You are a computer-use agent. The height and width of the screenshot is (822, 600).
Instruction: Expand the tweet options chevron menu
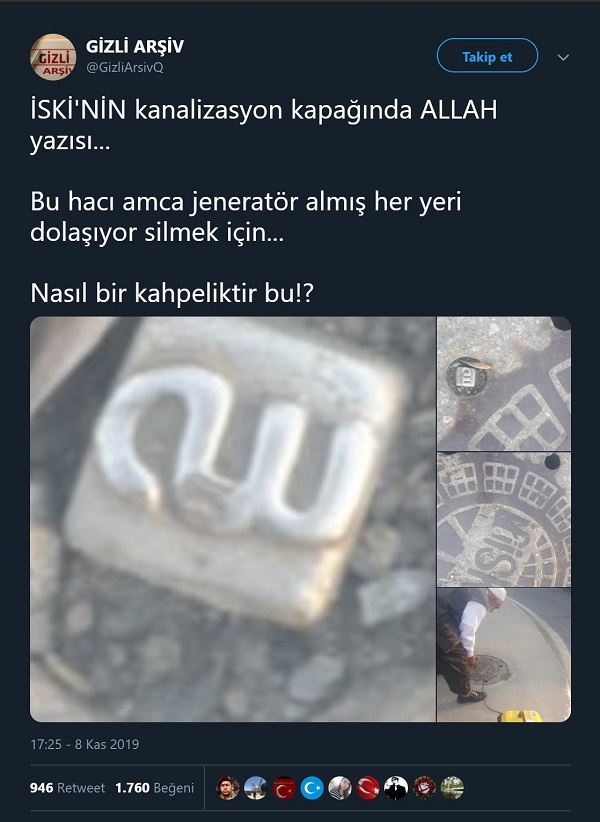coord(563,57)
